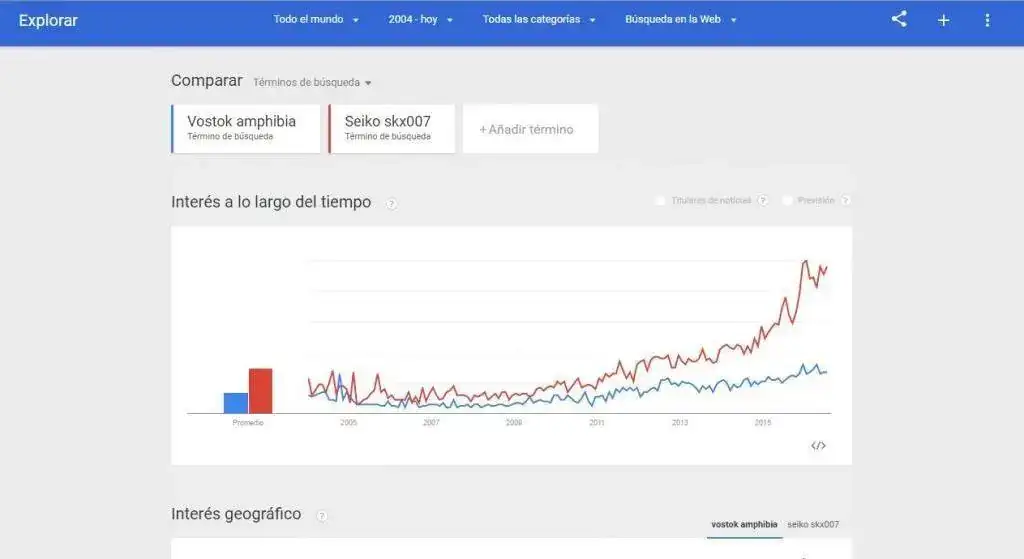Screen dimensions: 1024x559
Task: Open help icon beside Interés geográfico
Action: (321, 516)
